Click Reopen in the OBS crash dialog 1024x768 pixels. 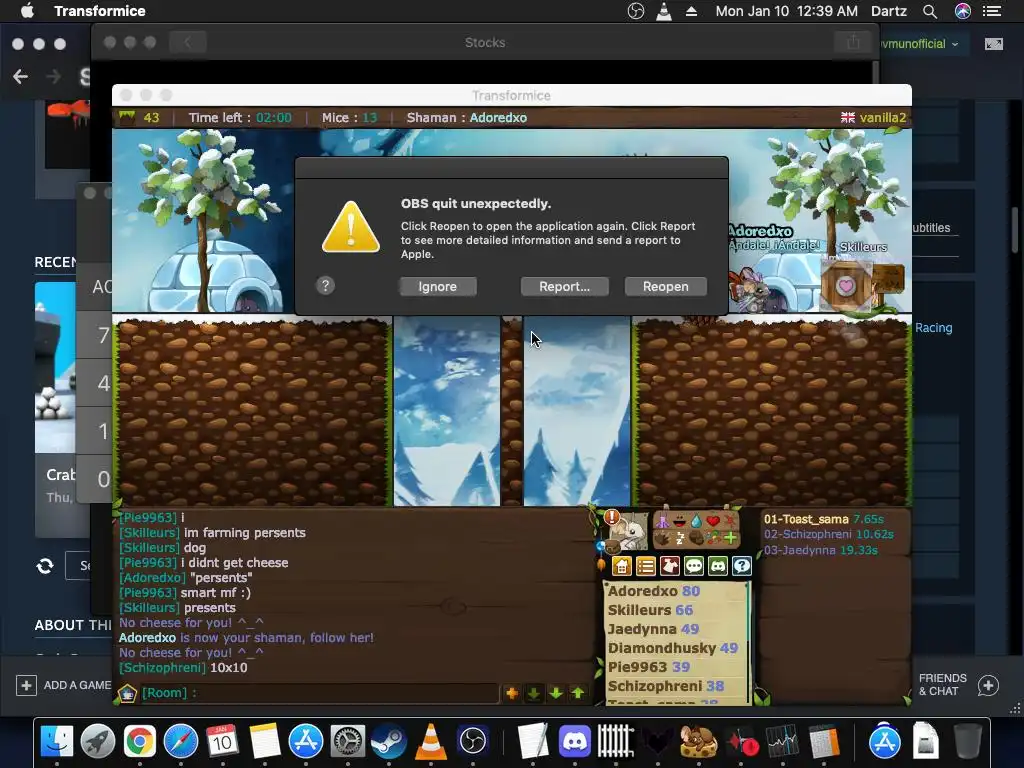665,286
